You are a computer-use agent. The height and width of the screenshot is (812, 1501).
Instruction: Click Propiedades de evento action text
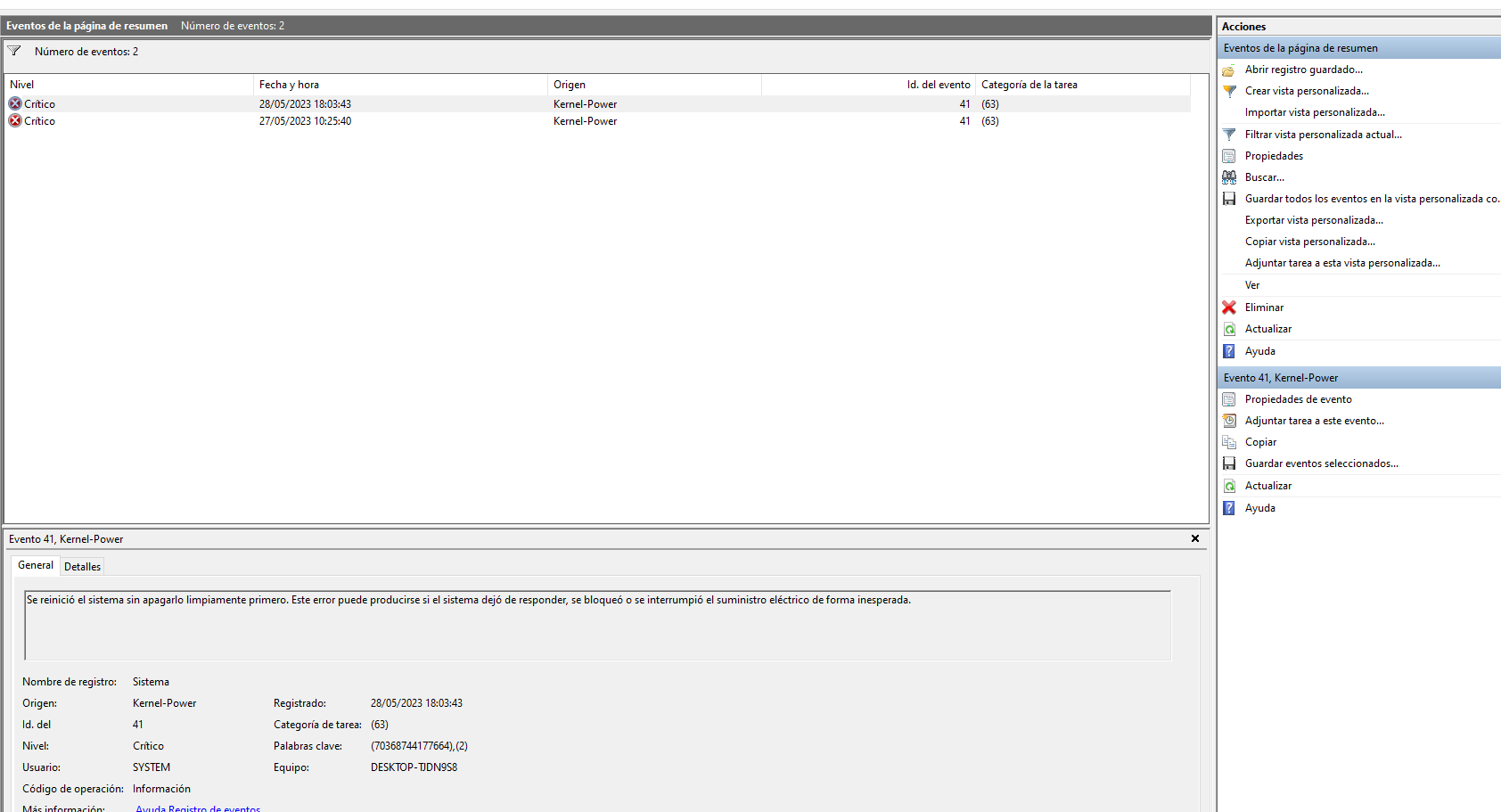(x=1298, y=399)
